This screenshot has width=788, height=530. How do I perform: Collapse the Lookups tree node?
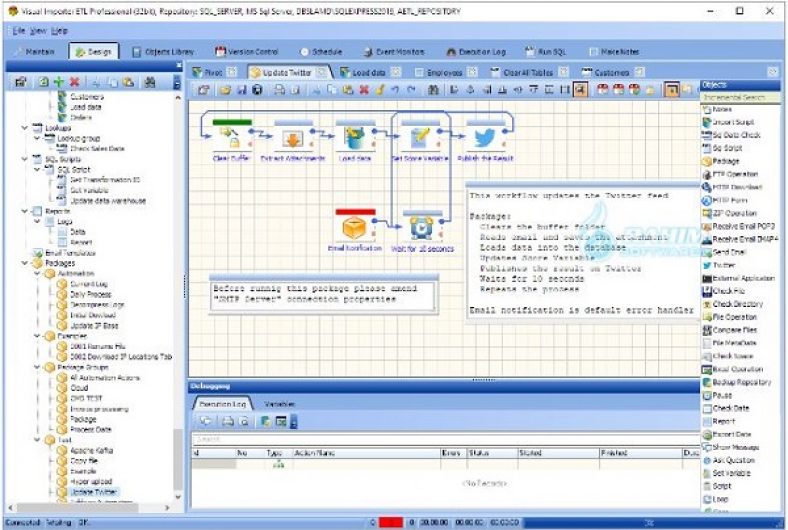point(24,128)
